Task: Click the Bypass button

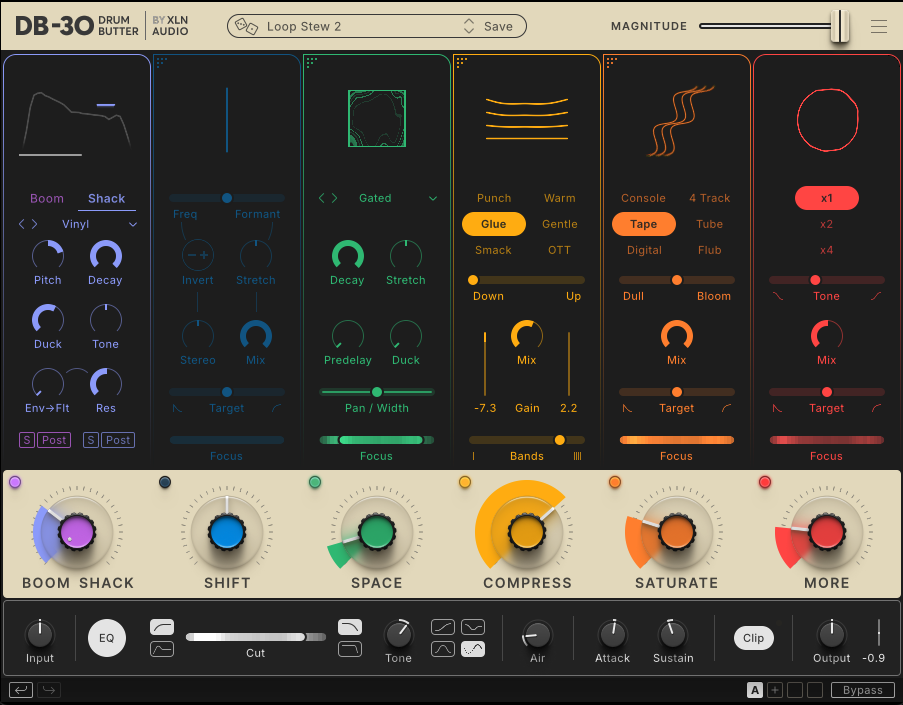Action: pos(862,690)
